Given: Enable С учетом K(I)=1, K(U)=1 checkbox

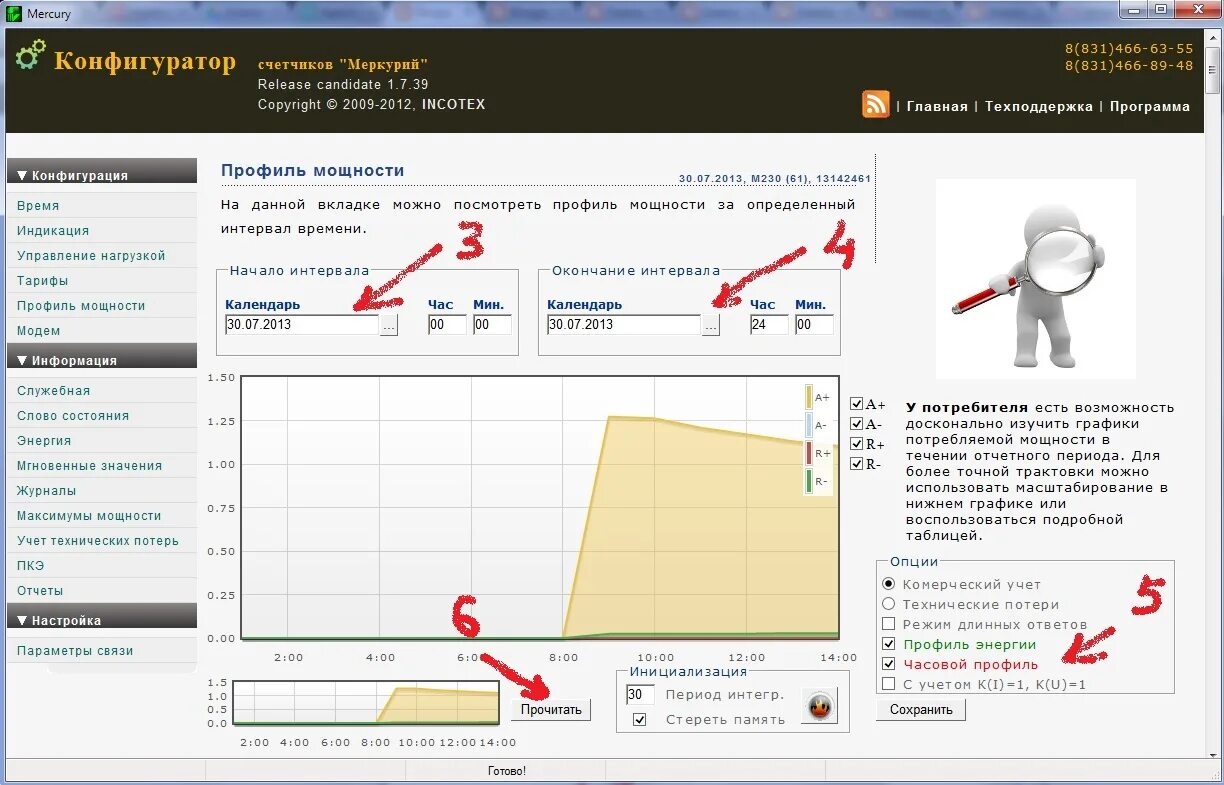Looking at the screenshot, I should (888, 684).
